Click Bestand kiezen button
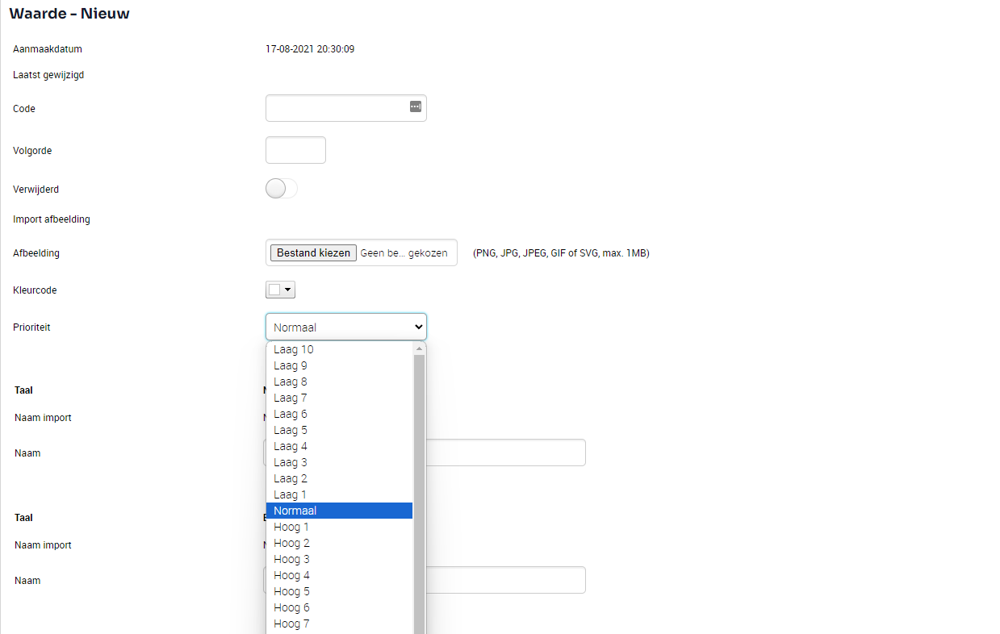The image size is (1000, 634). tap(313, 253)
